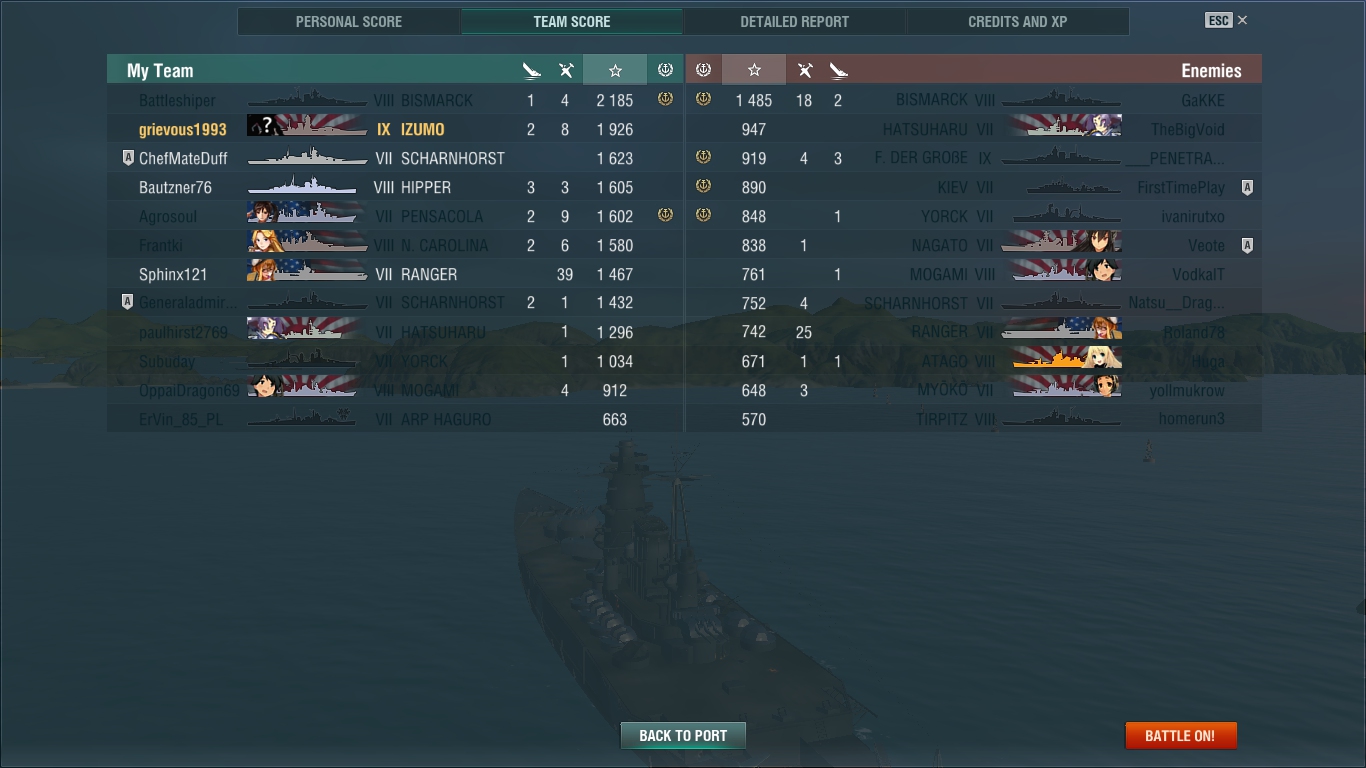Click the Back to Port button
1366x768 pixels.
tap(683, 735)
